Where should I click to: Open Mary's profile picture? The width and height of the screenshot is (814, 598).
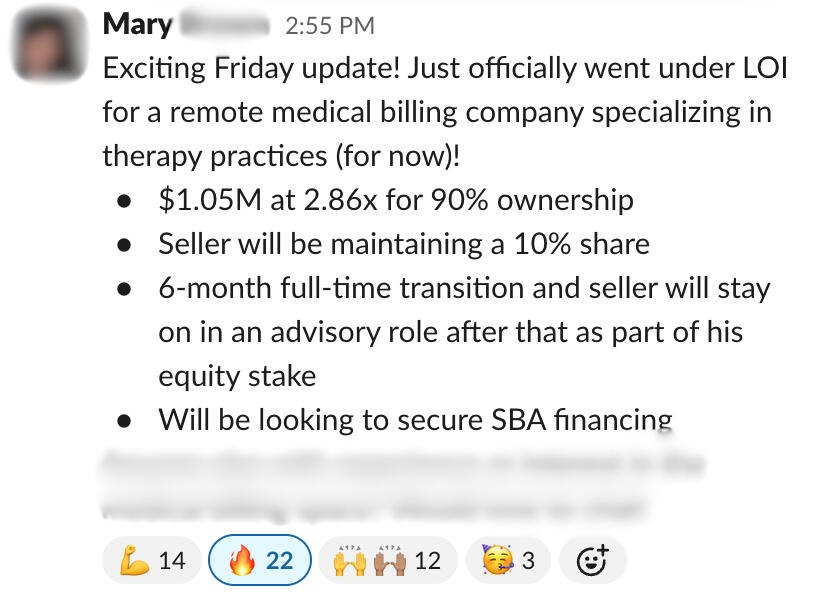tap(45, 47)
